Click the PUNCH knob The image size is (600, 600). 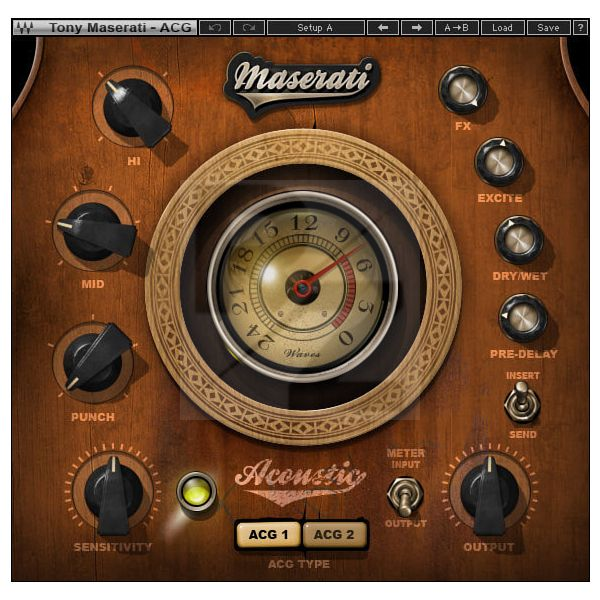[94, 360]
